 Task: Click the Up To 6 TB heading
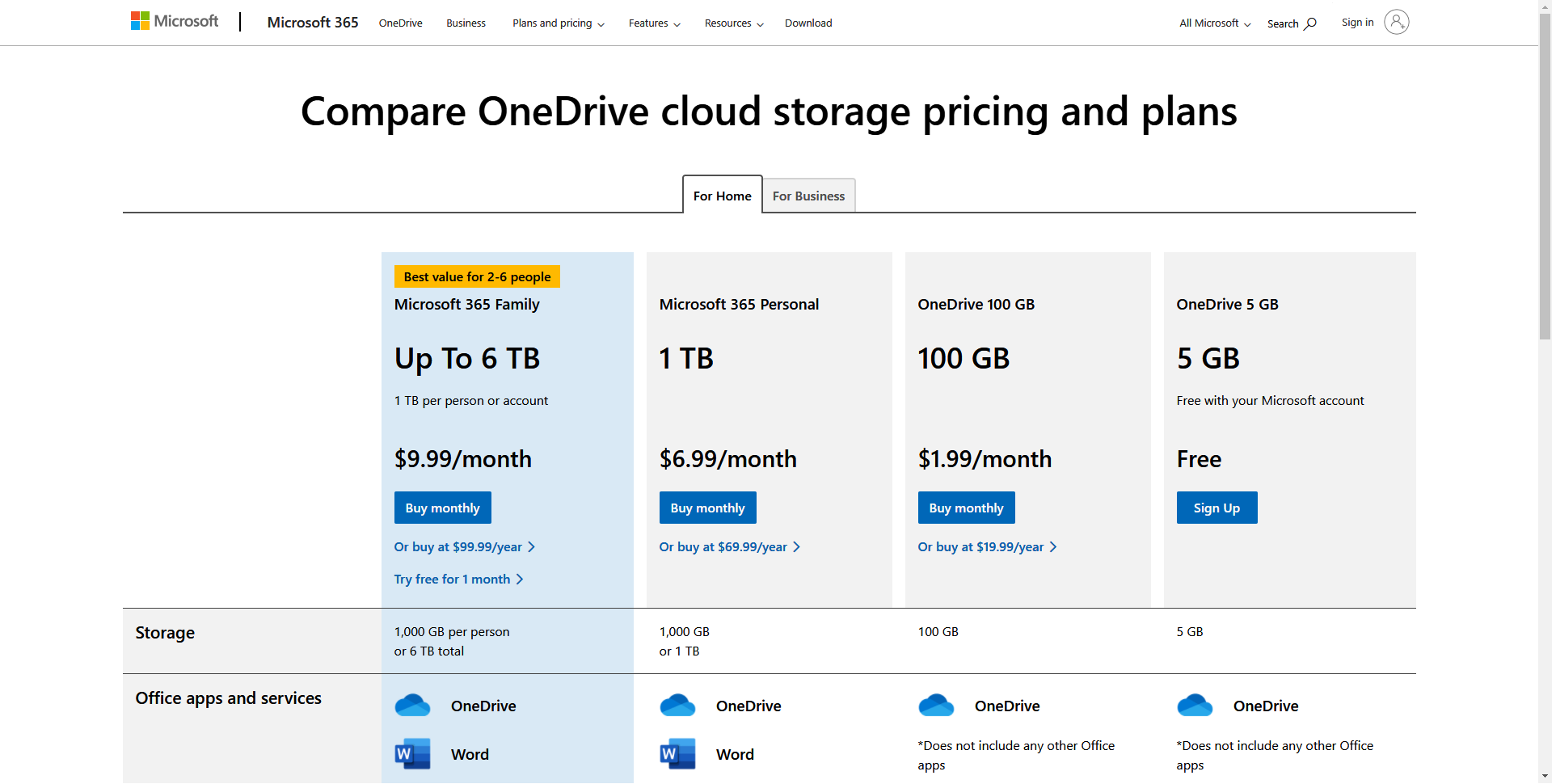point(467,359)
